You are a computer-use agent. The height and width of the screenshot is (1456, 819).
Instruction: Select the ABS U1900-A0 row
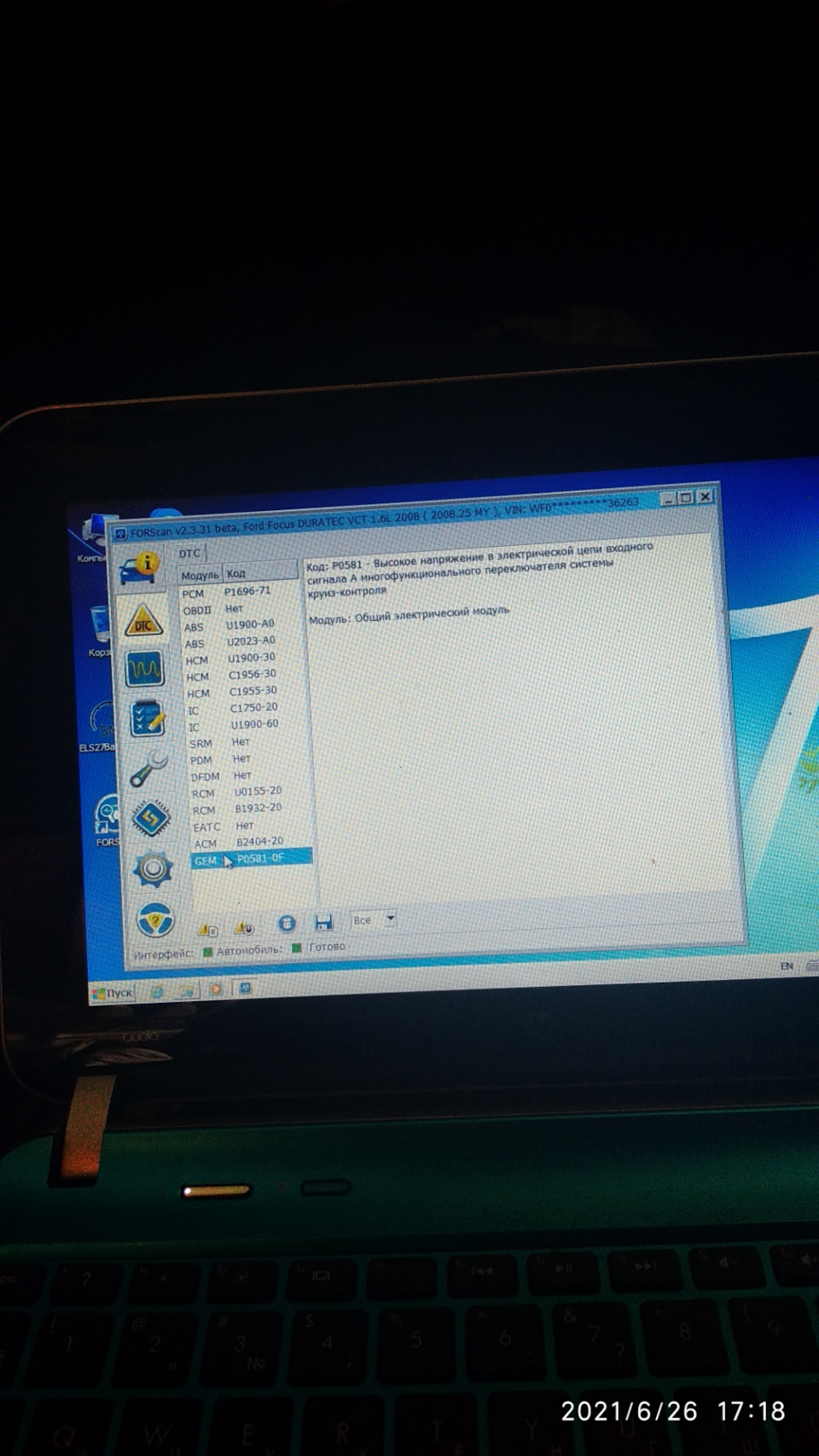click(x=241, y=625)
